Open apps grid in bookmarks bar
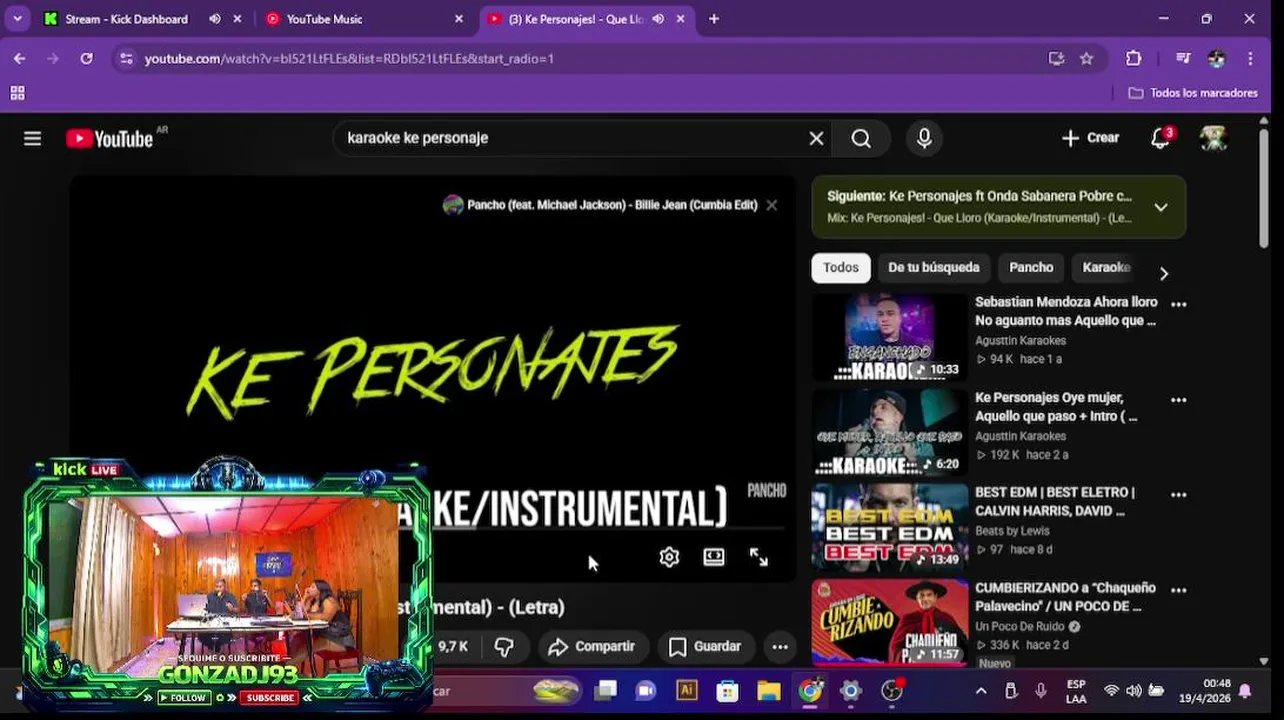 (x=17, y=93)
